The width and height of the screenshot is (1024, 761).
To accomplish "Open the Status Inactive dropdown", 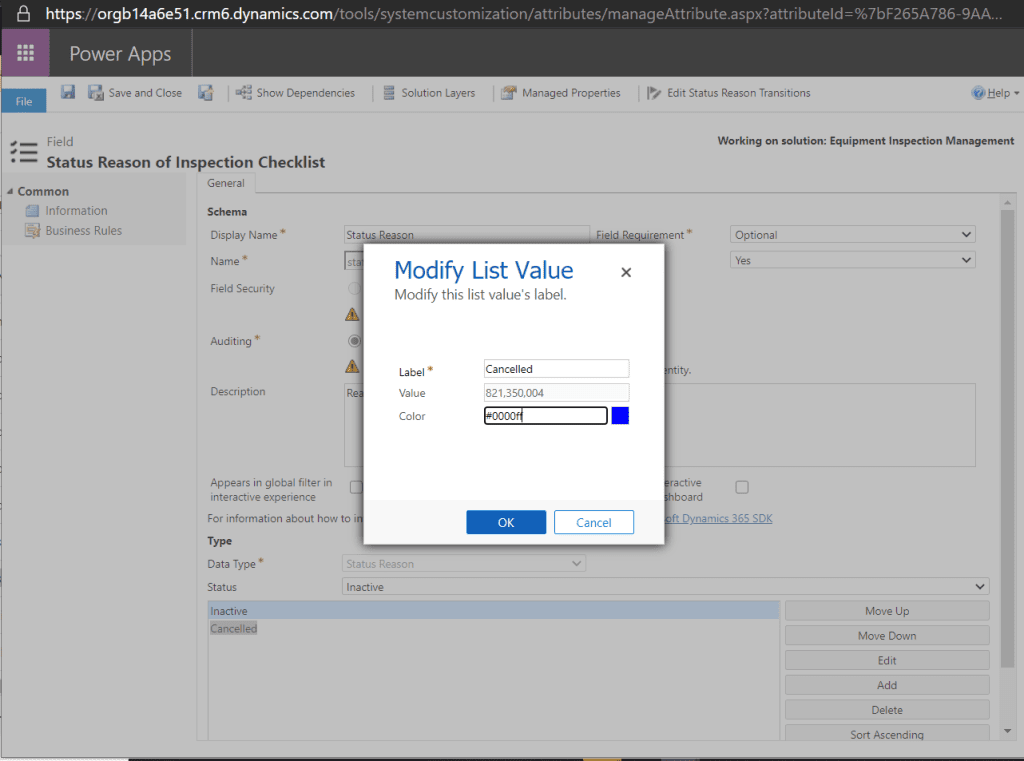I will point(665,587).
